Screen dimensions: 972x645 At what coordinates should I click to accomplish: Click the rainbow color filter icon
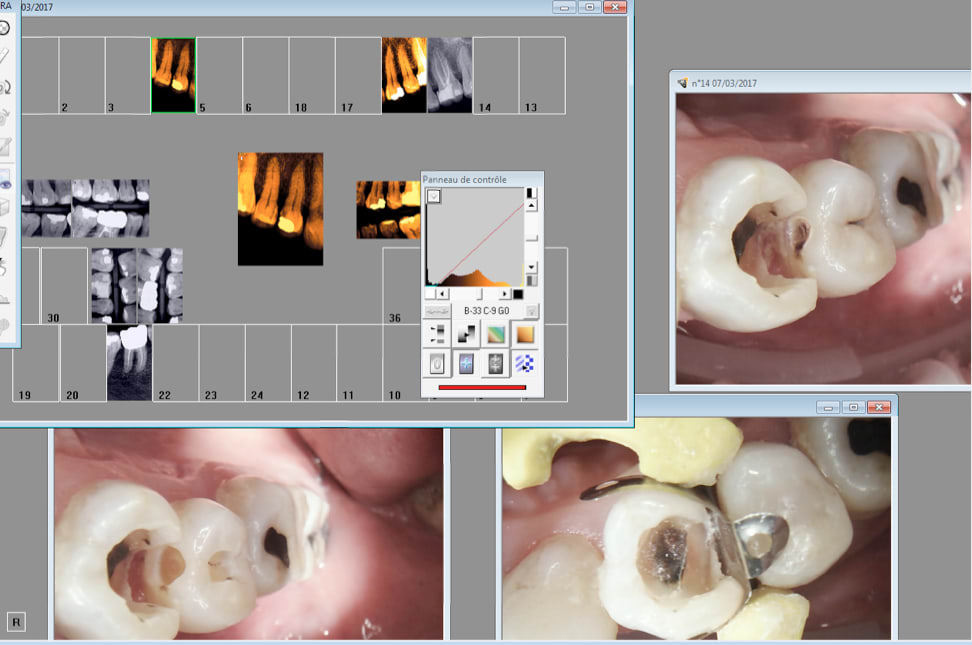point(496,335)
